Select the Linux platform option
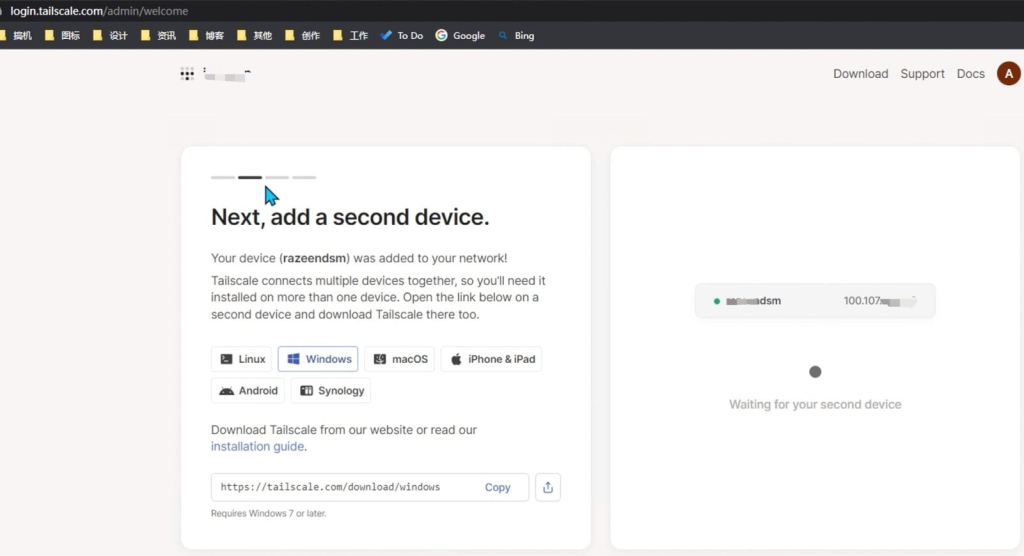Image resolution: width=1024 pixels, height=556 pixels. [242, 359]
